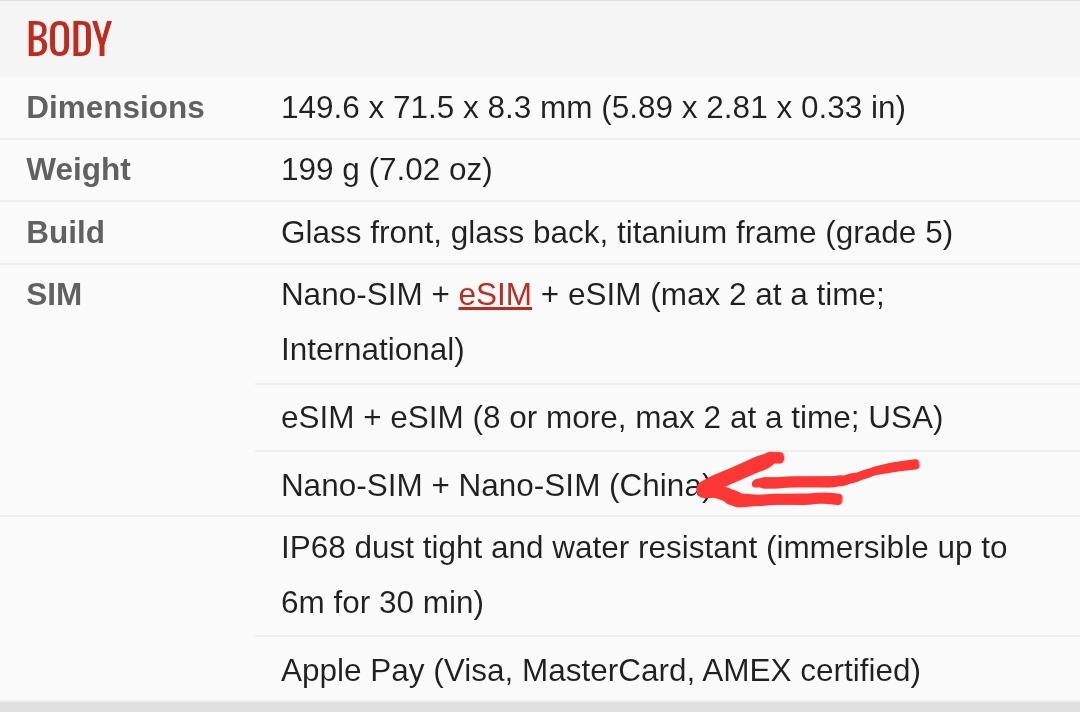Click the BODY section header
Screen dimensions: 1080x712
[69, 39]
